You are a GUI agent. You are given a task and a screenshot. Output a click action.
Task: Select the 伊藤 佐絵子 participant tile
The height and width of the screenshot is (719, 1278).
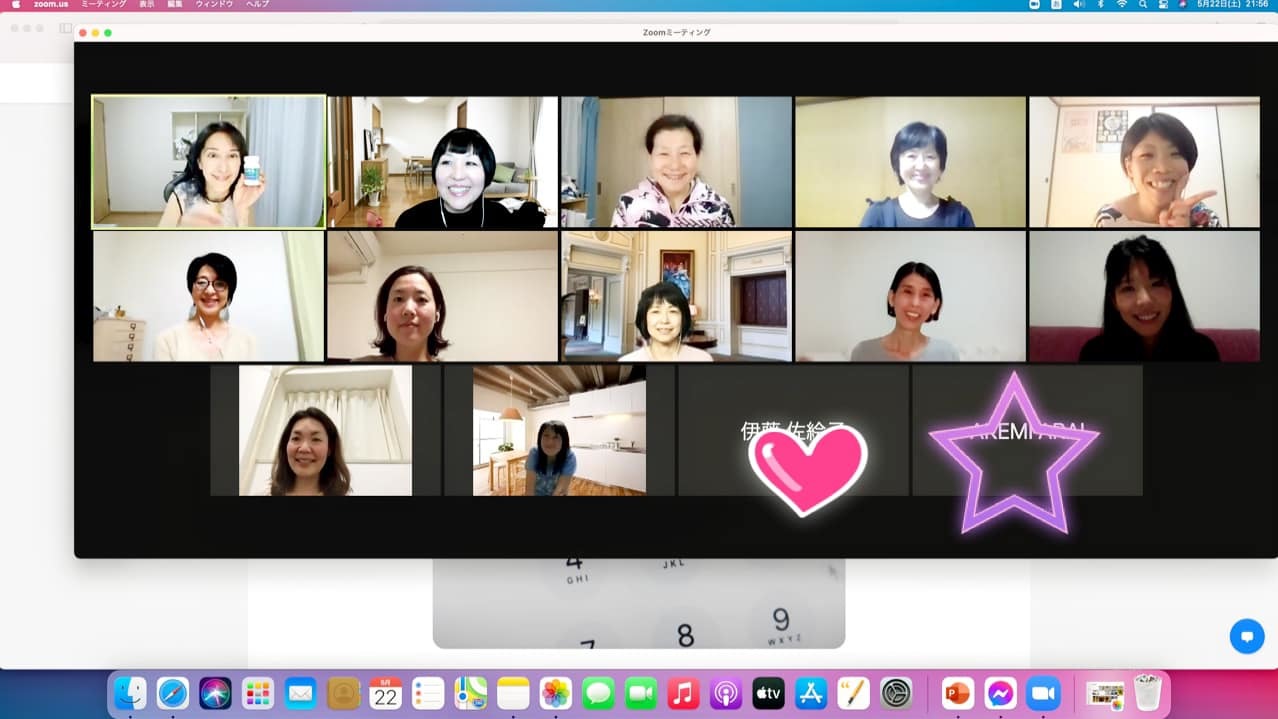[793, 430]
